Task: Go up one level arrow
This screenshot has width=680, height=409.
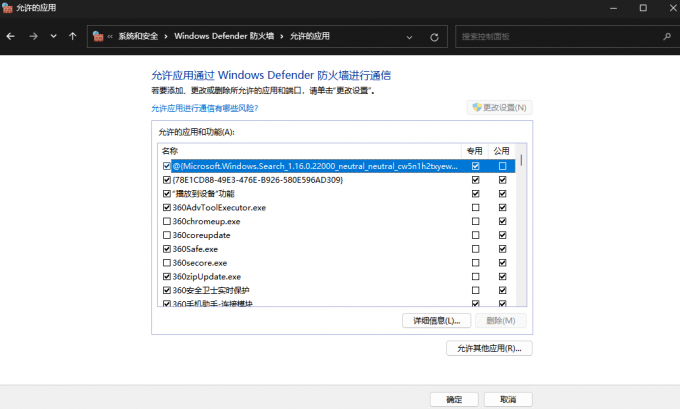Action: click(x=72, y=36)
